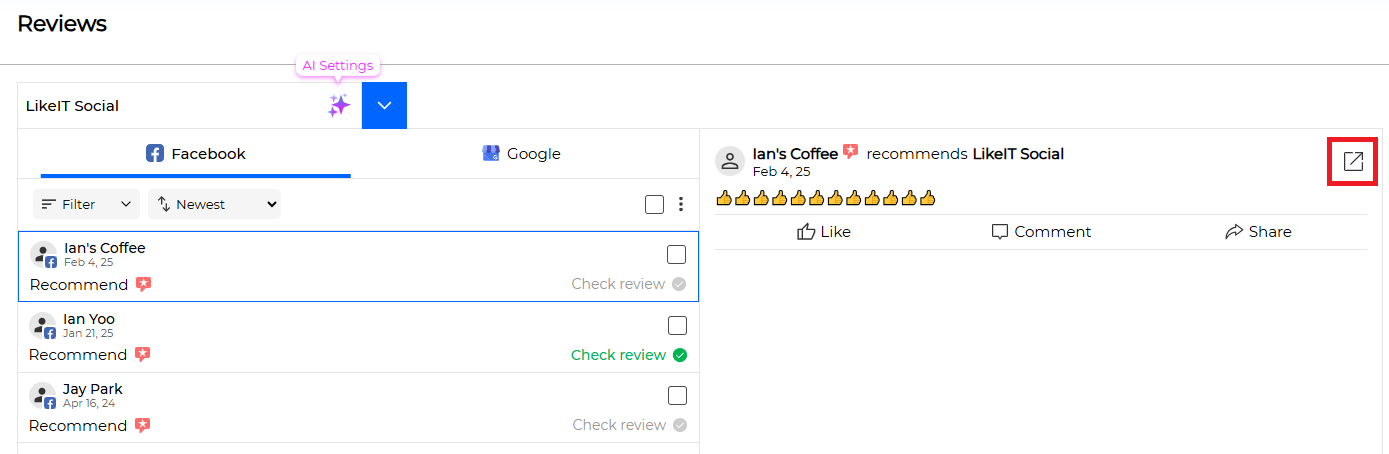Click green check icon on Ian Yoo row
The height and width of the screenshot is (454, 1389).
tap(680, 355)
